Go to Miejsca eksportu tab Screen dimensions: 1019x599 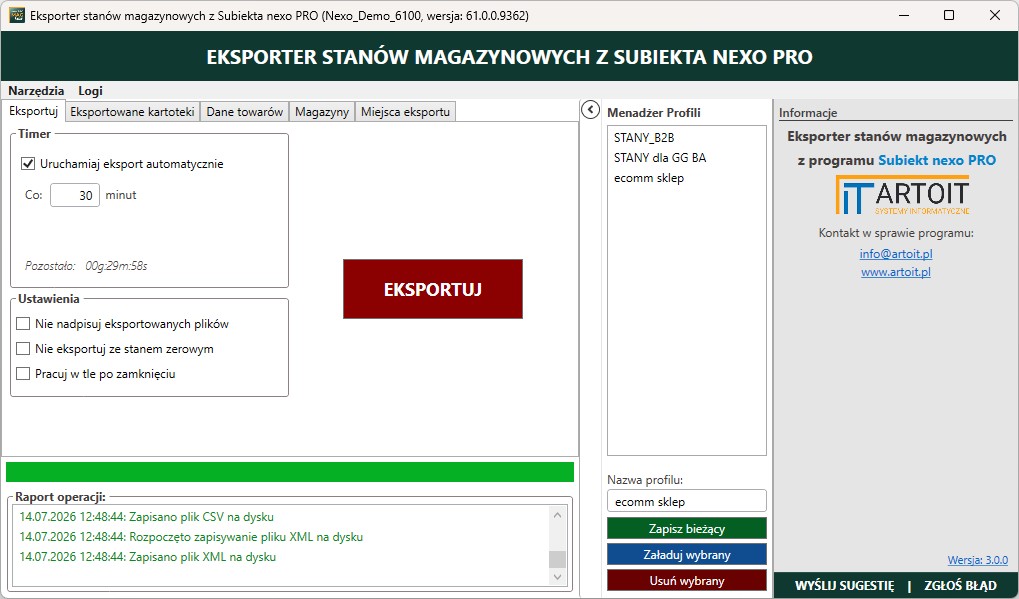point(406,112)
